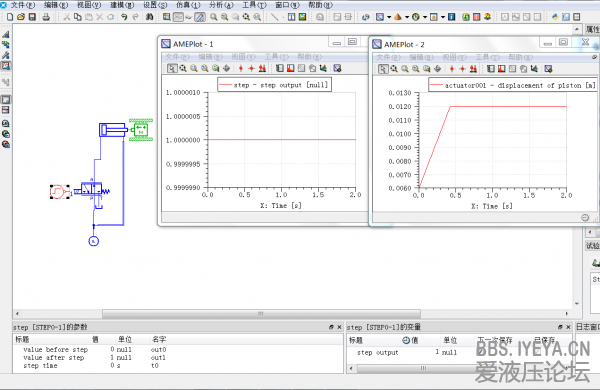Toggle the save-next checkbox for step output

481,352
